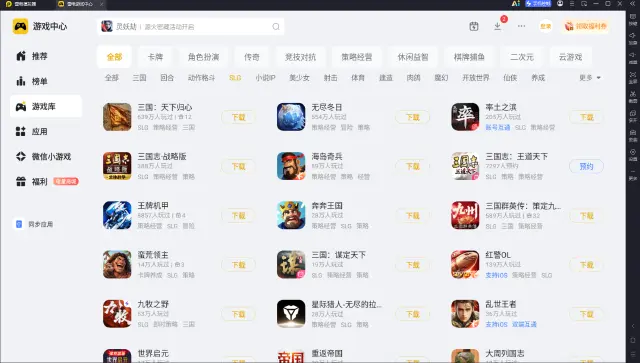Image resolution: width=640 pixels, height=363 pixels.
Task: Switch to the 传奇 category tab
Action: (x=252, y=57)
